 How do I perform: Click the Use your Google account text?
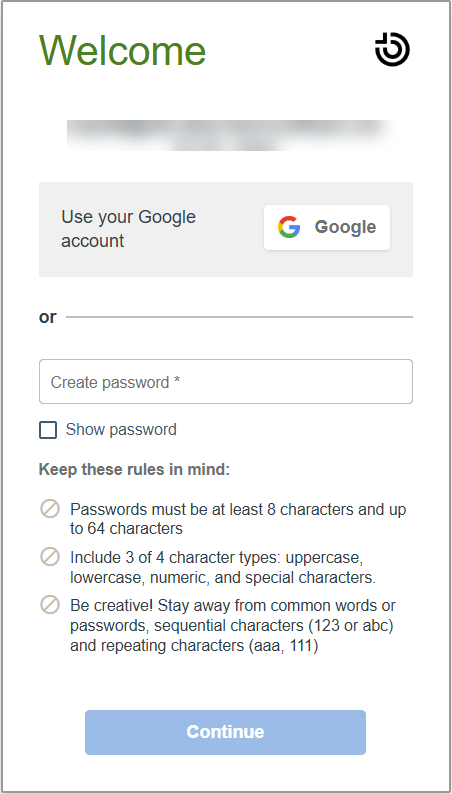[x=129, y=228]
